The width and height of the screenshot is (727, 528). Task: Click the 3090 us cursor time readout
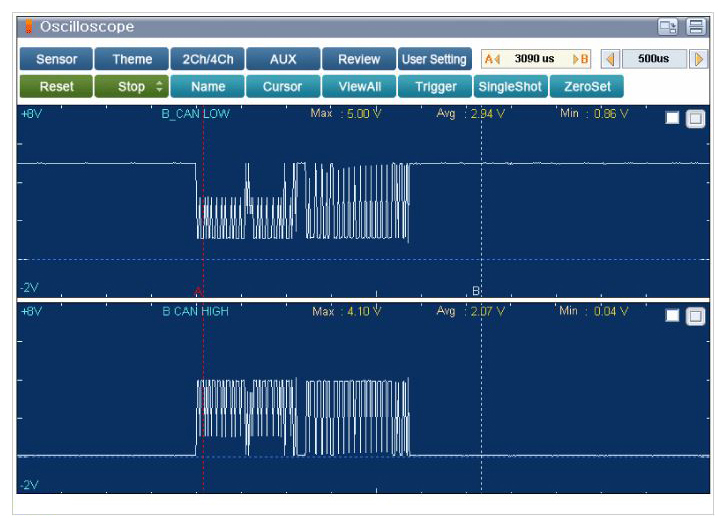[x=534, y=59]
